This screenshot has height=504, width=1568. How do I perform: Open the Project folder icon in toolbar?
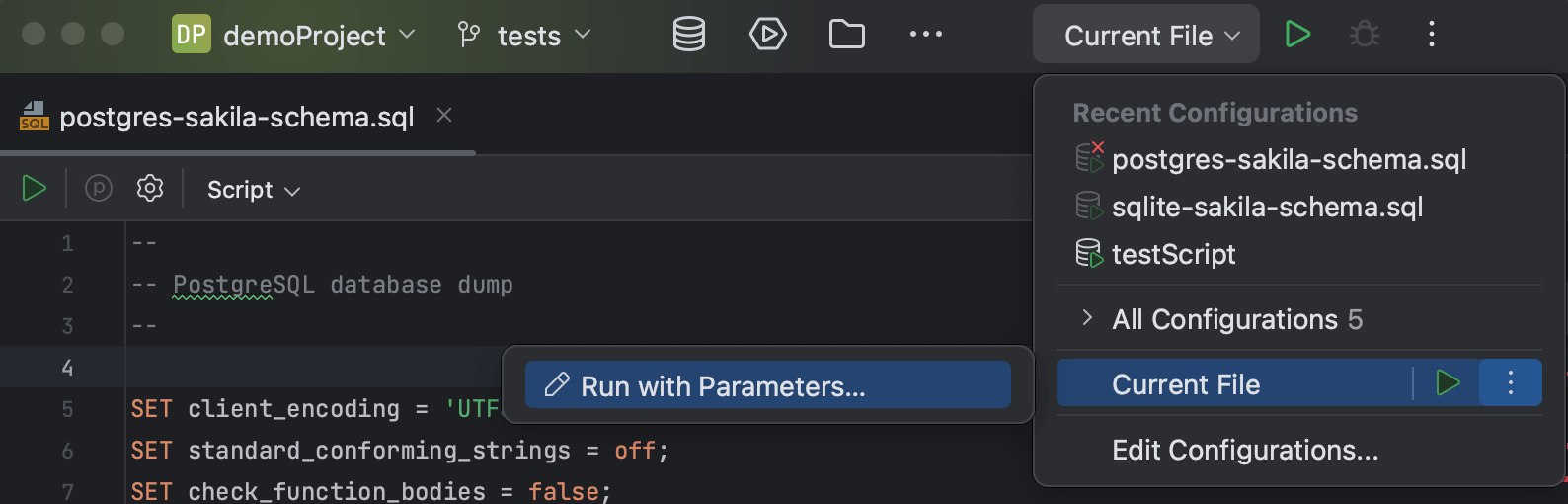pyautogui.click(x=847, y=35)
